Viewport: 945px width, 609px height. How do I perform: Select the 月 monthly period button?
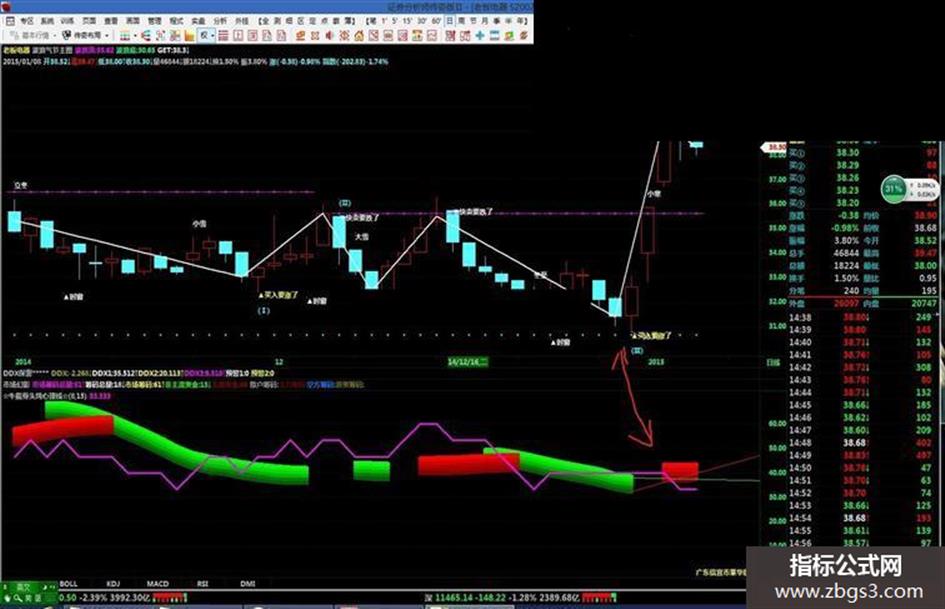pos(485,21)
